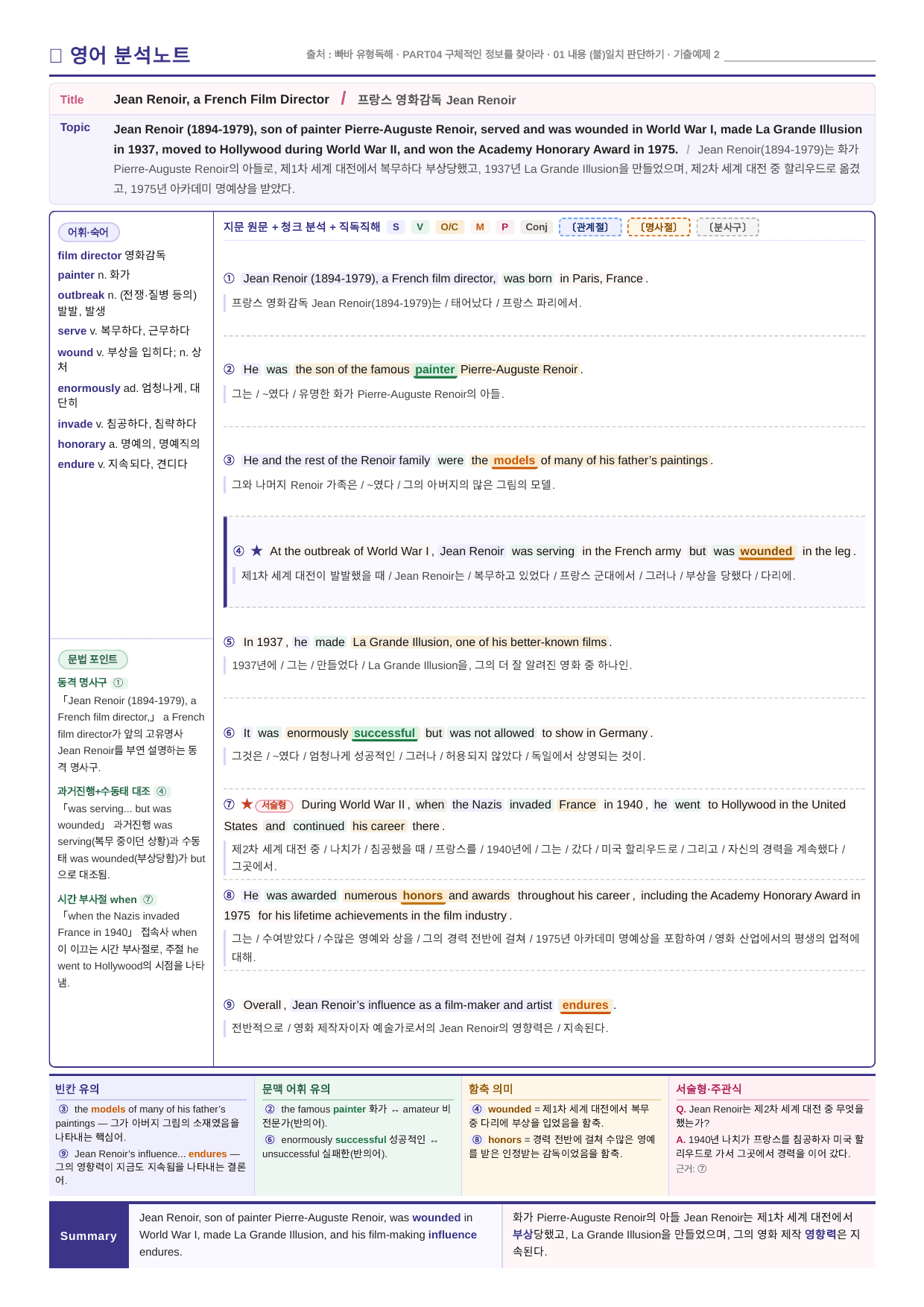This screenshot has height=1307, width=924.
Task: Click the red star on sentence ⑦
Action: tap(247, 804)
